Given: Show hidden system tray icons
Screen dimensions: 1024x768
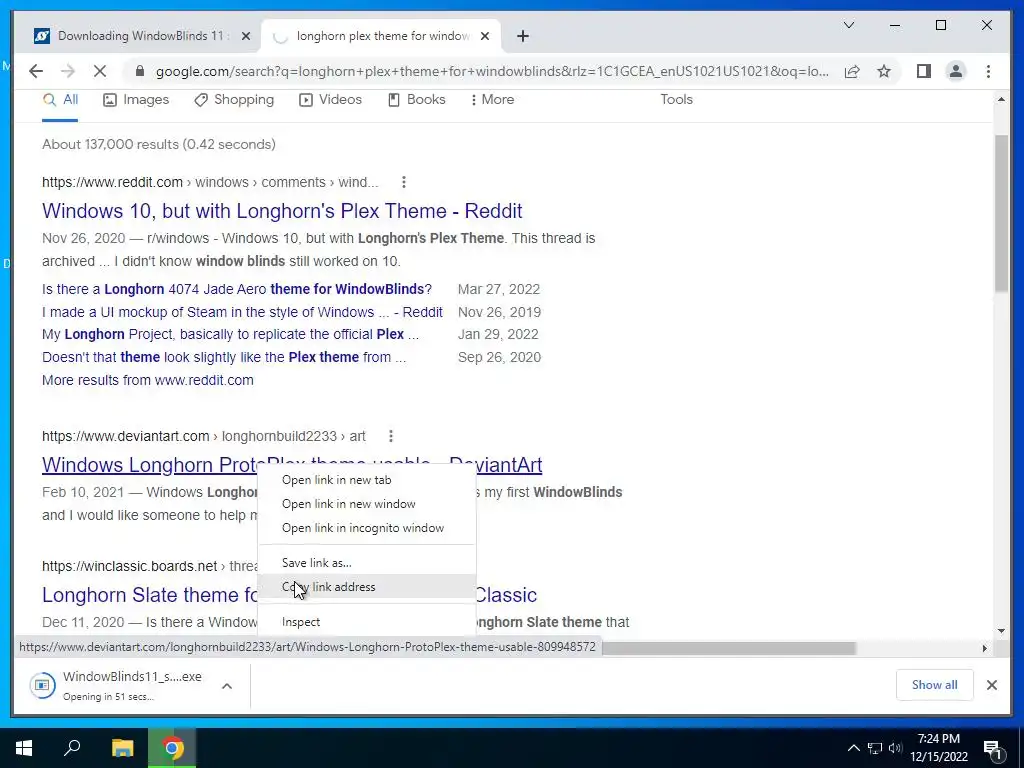Looking at the screenshot, I should (853, 748).
